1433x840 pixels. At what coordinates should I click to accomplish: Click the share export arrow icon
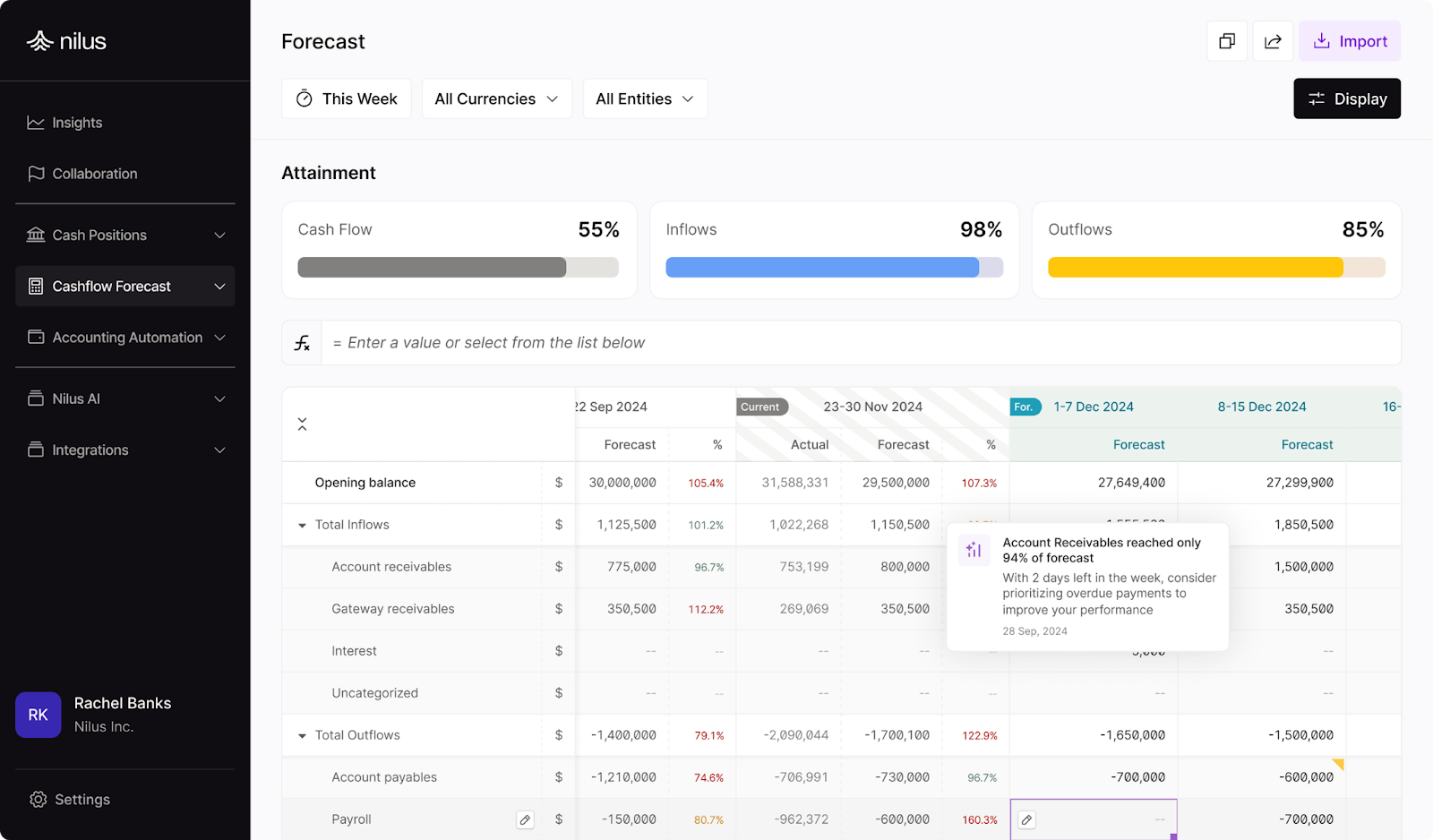point(1273,41)
